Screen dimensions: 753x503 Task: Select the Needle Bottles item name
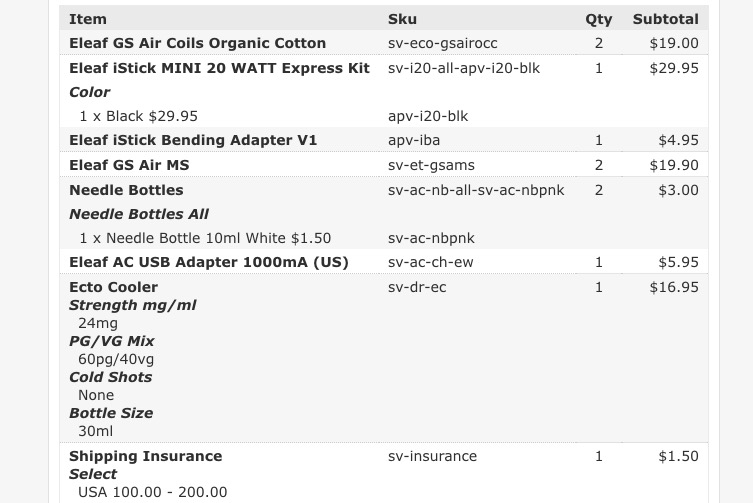click(126, 190)
